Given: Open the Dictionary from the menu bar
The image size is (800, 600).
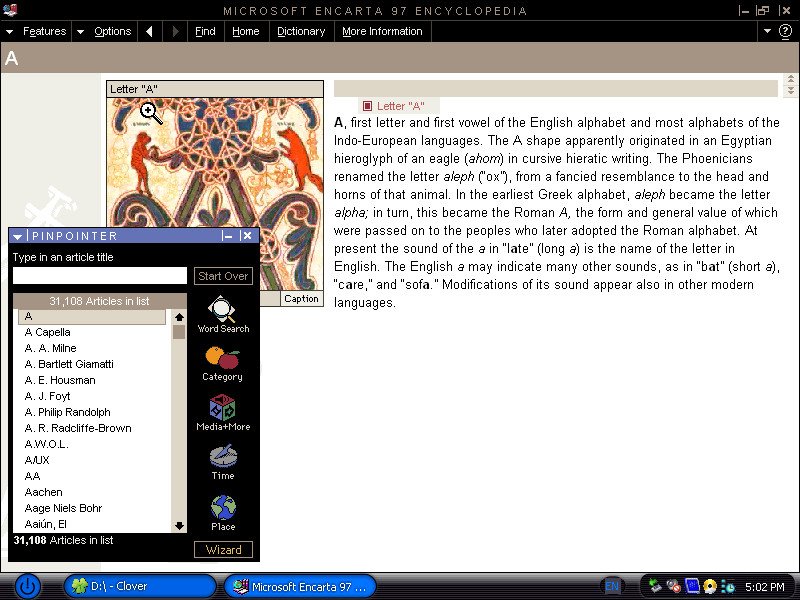Looking at the screenshot, I should coord(301,32).
